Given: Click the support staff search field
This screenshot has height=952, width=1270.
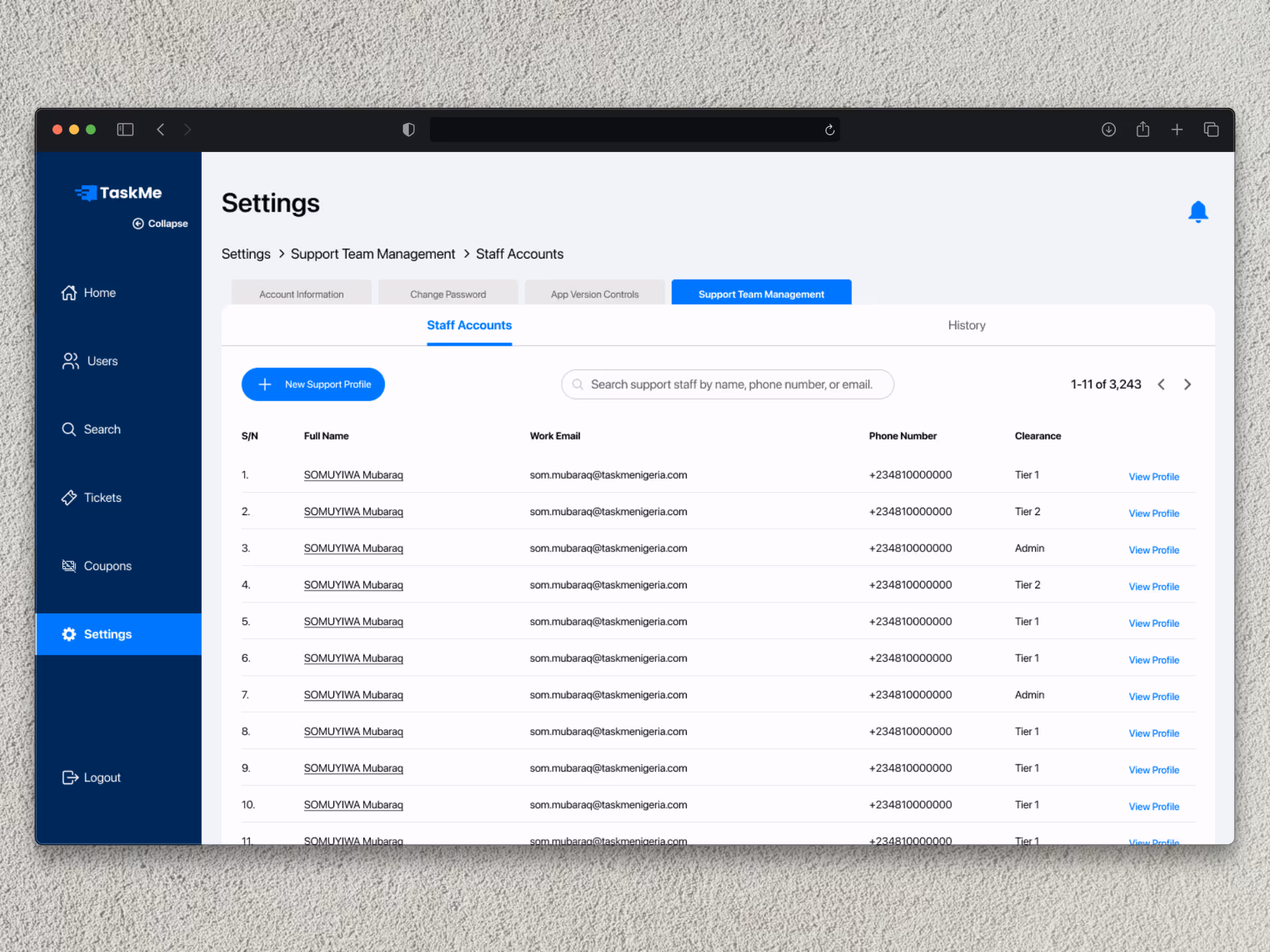Looking at the screenshot, I should (728, 384).
